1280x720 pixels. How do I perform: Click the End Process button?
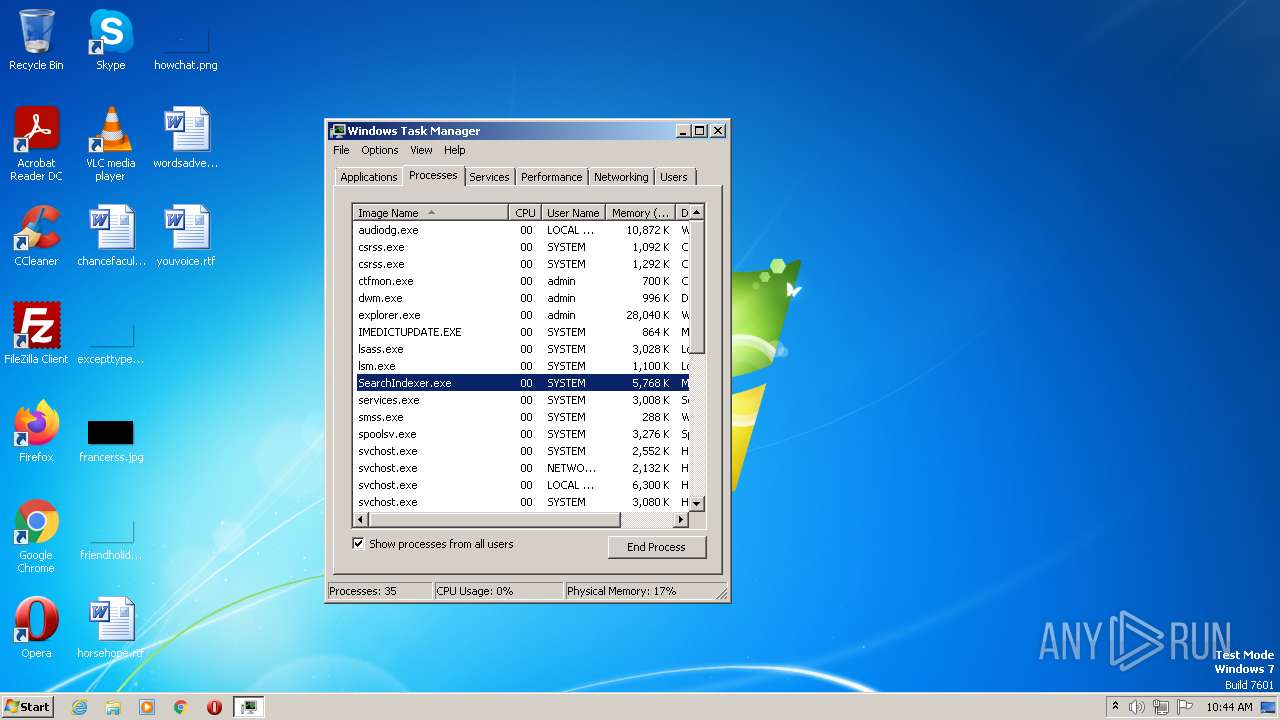click(x=656, y=547)
